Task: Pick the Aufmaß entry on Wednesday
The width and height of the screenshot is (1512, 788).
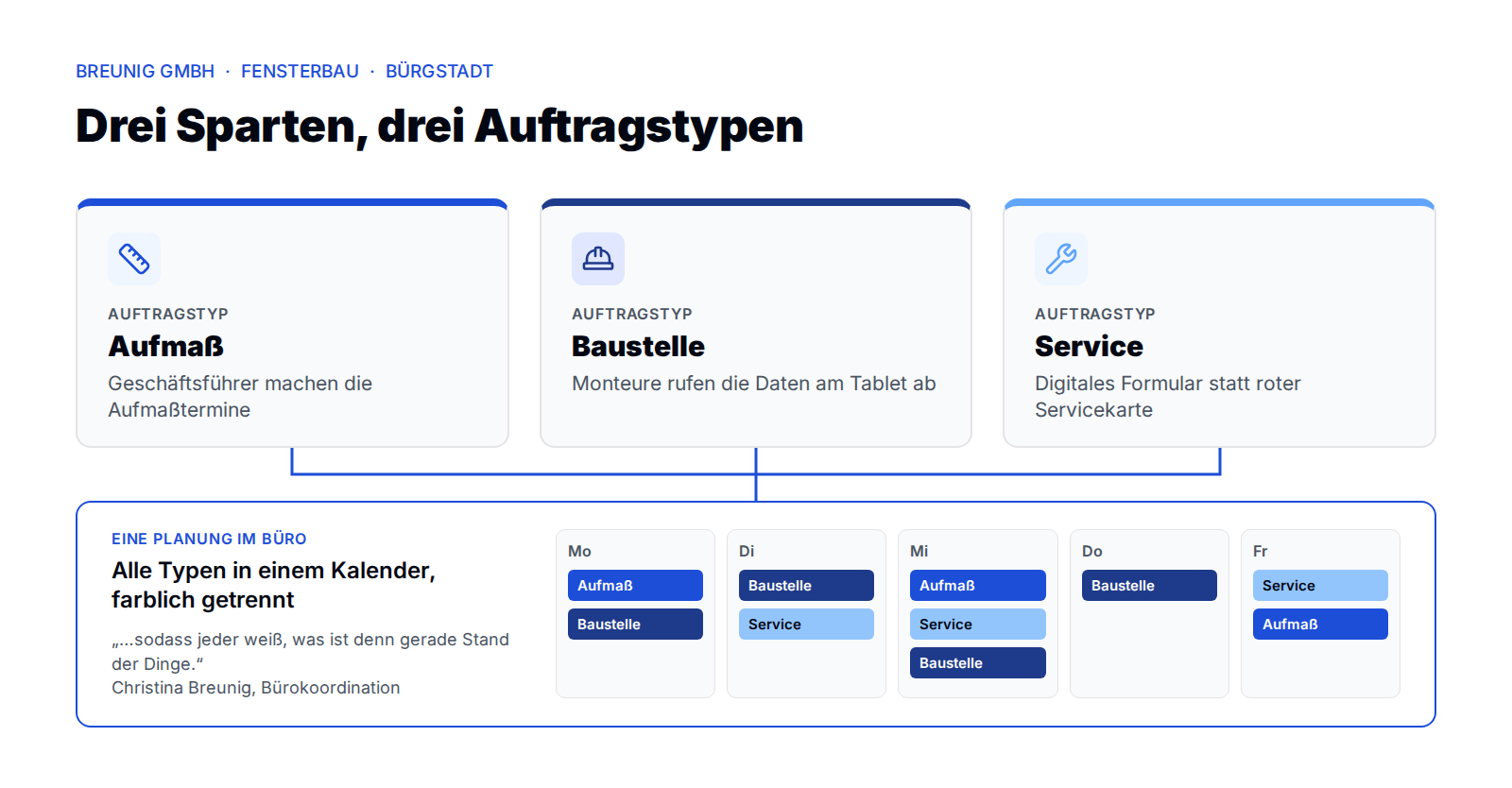Action: 978,586
